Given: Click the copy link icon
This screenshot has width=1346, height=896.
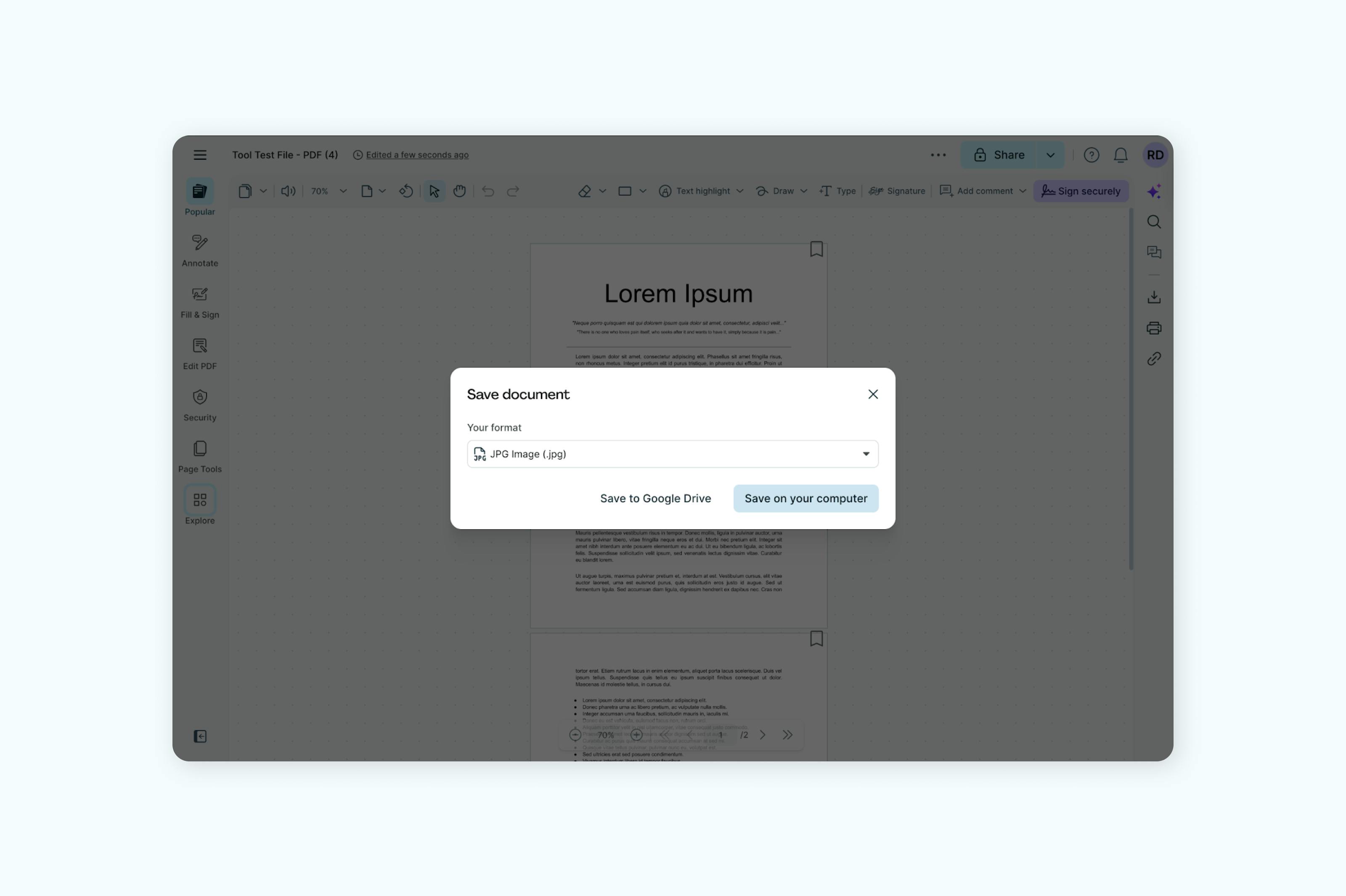Looking at the screenshot, I should coord(1153,359).
